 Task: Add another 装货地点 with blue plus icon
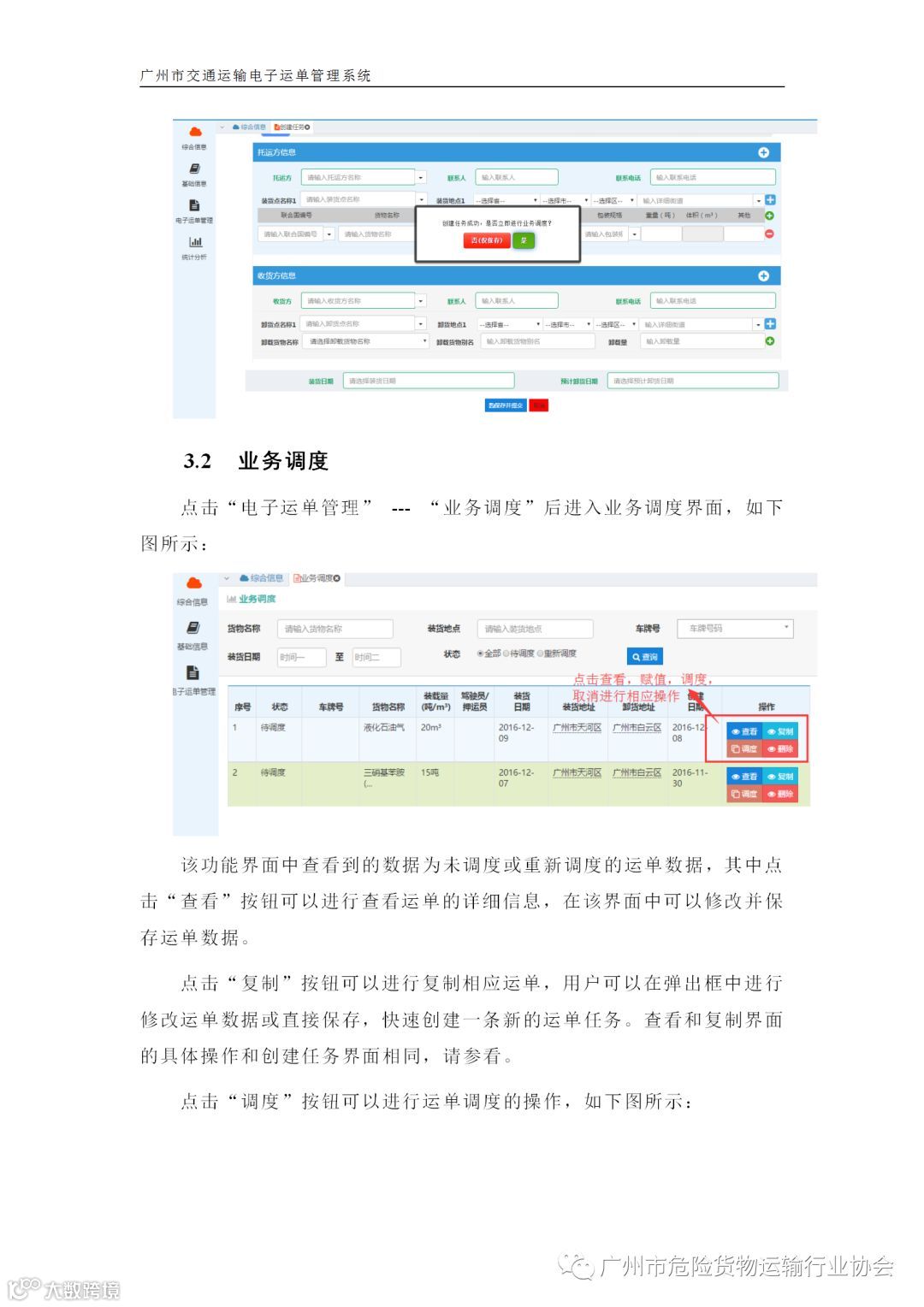pos(770,200)
